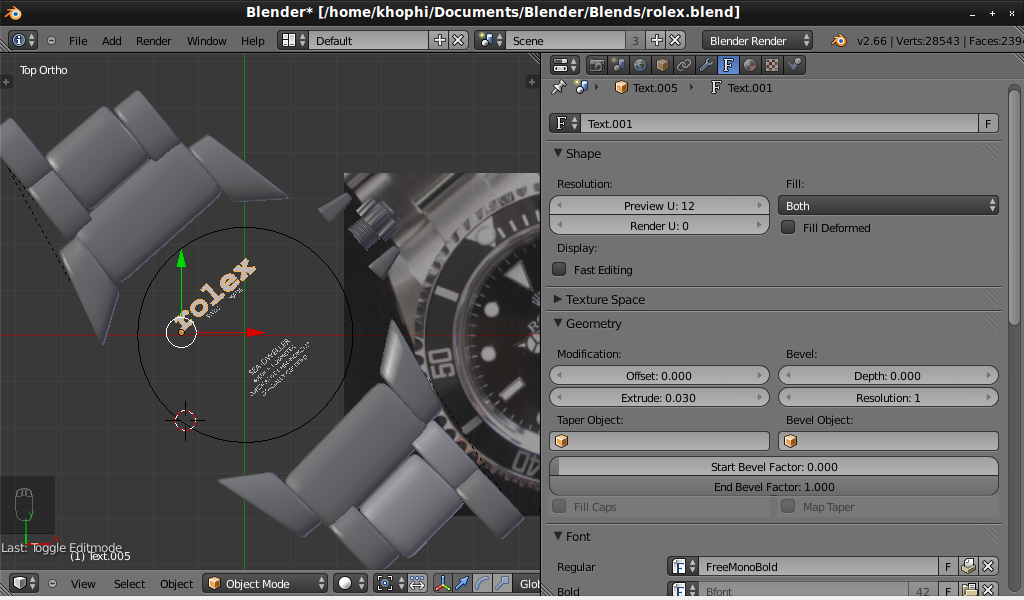Click the fake user F button beside Text.001
Screen dimensions: 1024x600
(988, 124)
